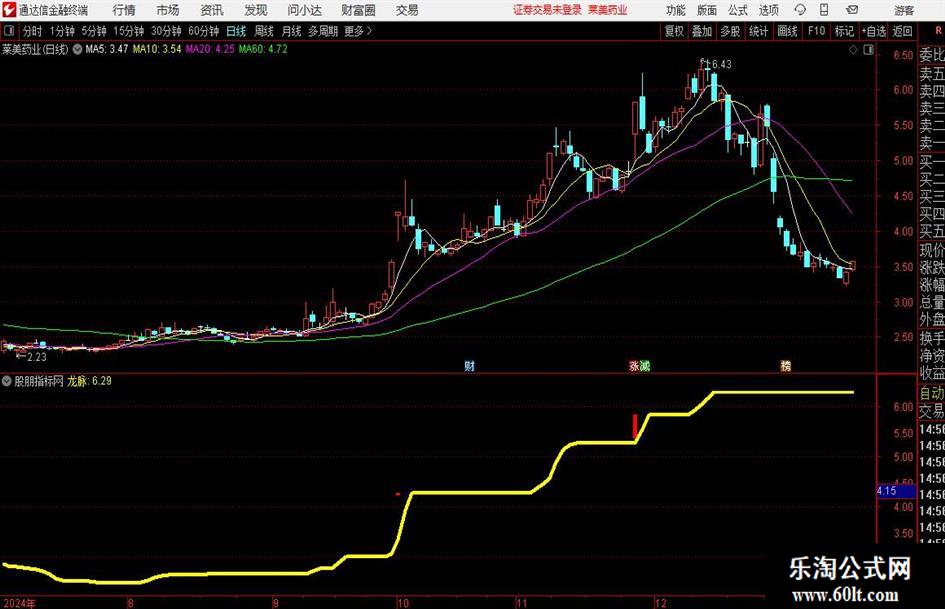The width and height of the screenshot is (945, 609).
Task: Switch to 15分钟 period
Action: tap(129, 31)
